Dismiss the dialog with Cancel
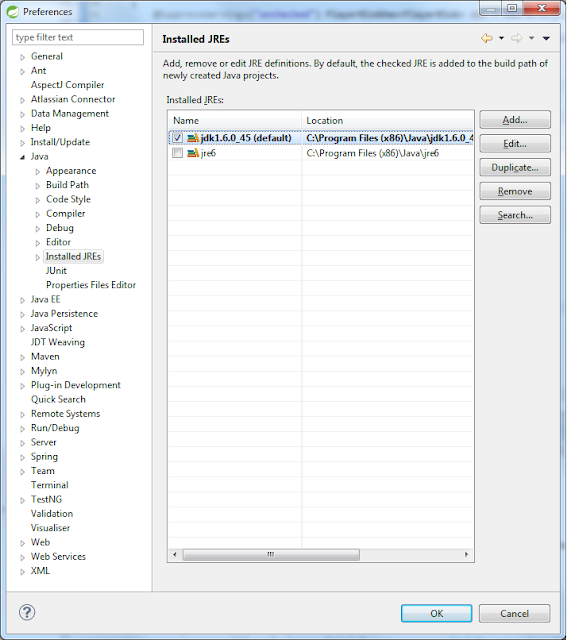 point(514,613)
